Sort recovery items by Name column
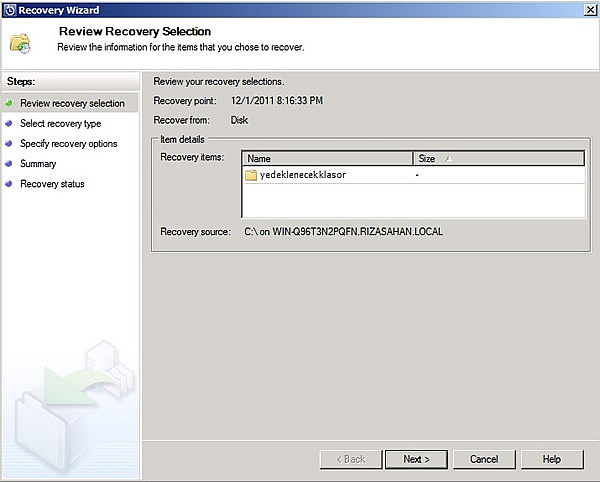 (327, 158)
